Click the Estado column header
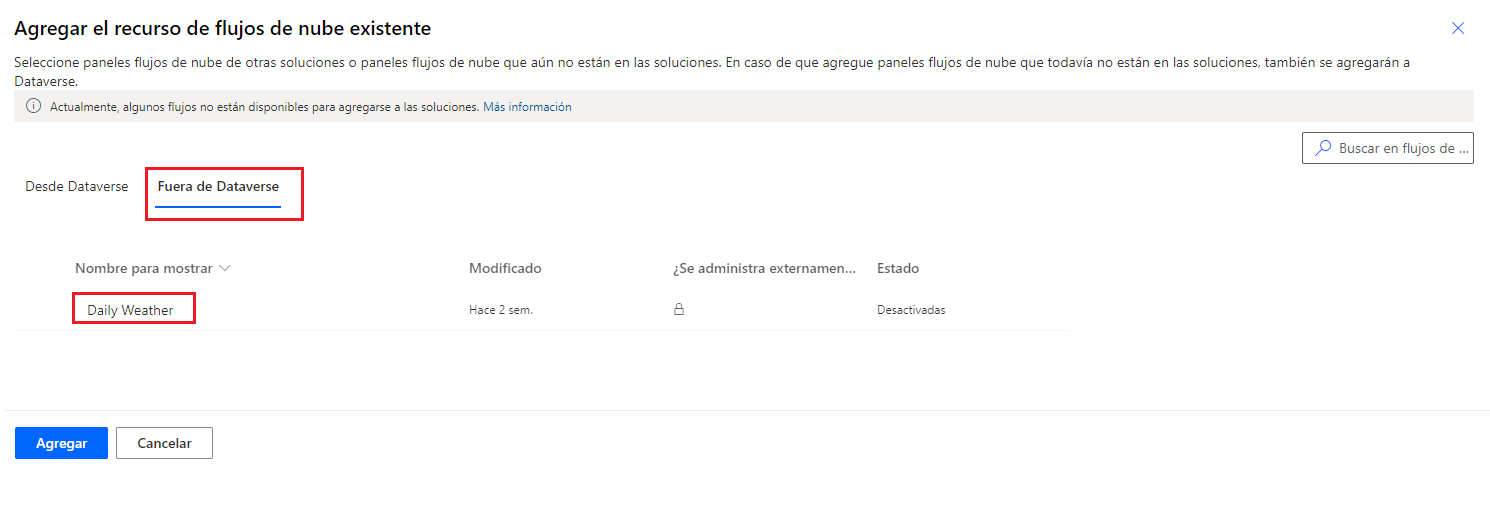 898,268
